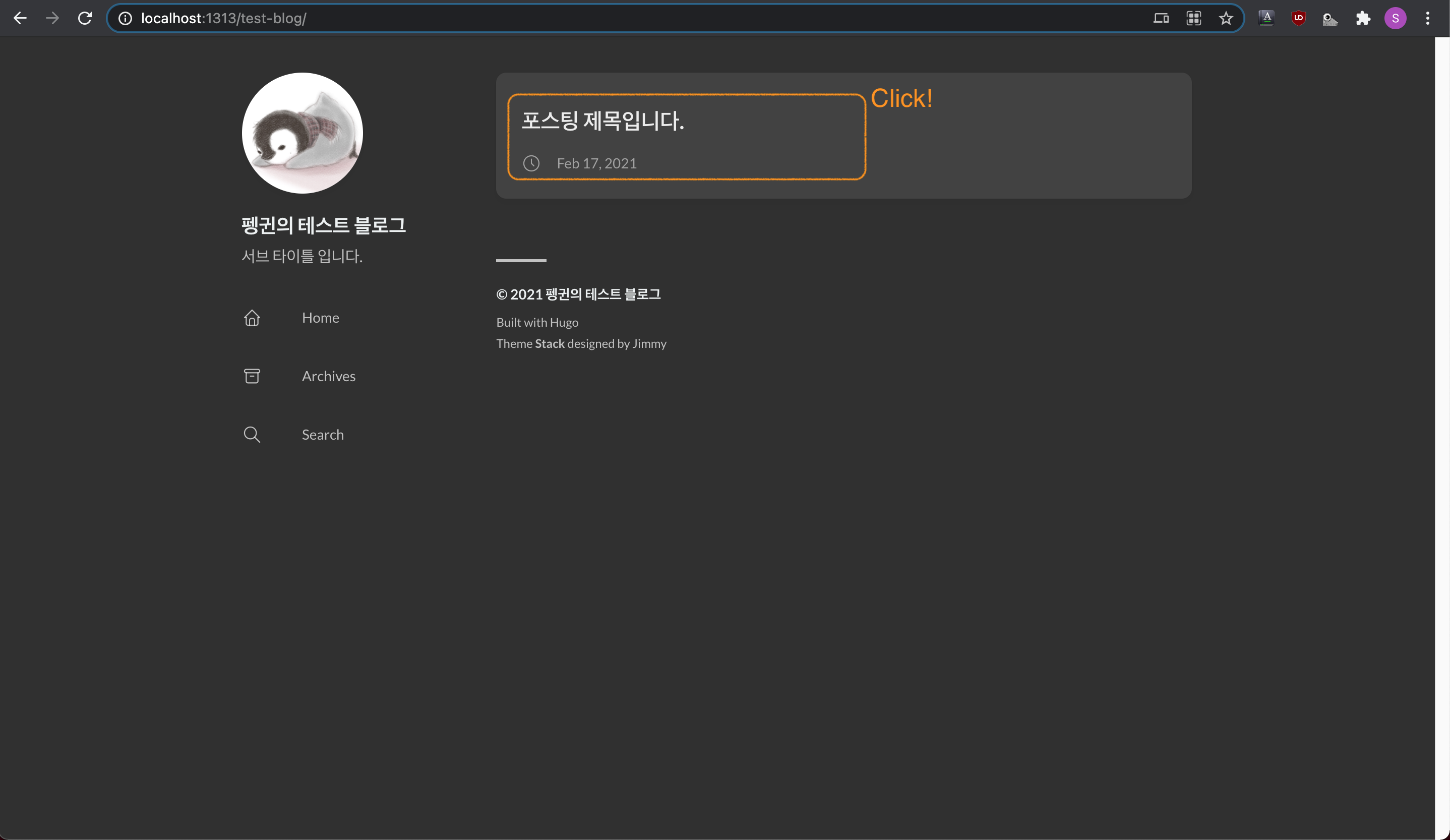Click the blog title 펭귄의 테스트 블로그
The width and height of the screenshot is (1450, 840).
(x=323, y=225)
